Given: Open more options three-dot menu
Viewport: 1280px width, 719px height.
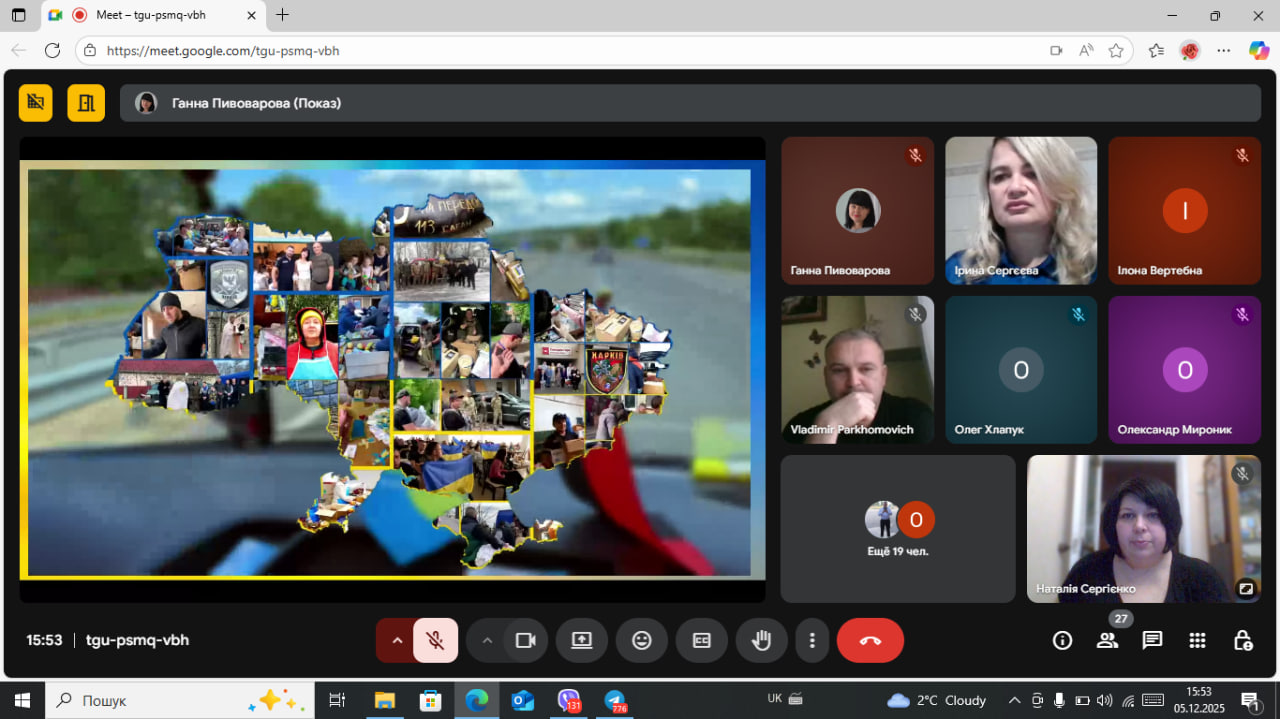Looking at the screenshot, I should coord(813,640).
